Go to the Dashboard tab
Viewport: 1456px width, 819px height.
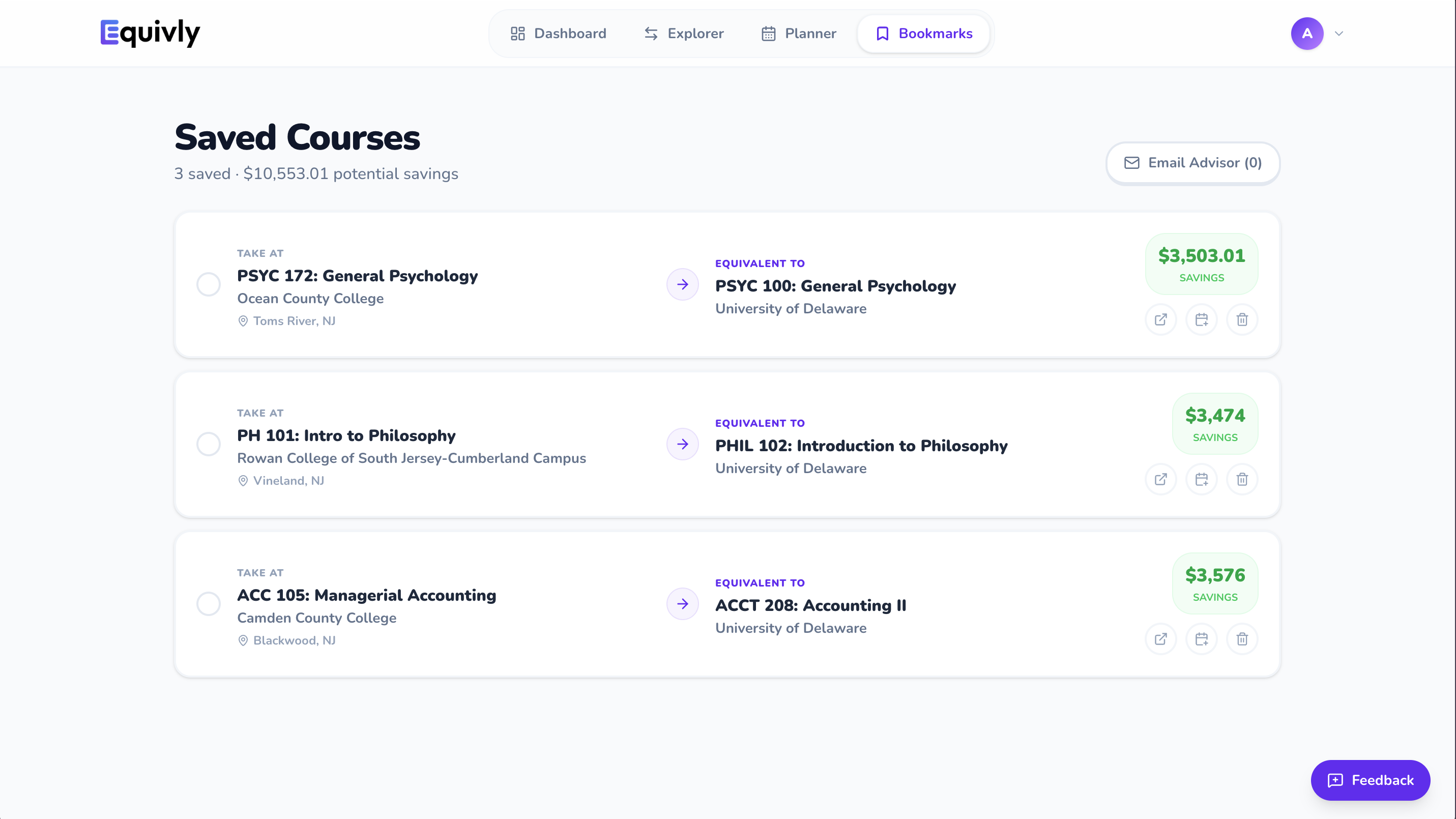coord(558,34)
